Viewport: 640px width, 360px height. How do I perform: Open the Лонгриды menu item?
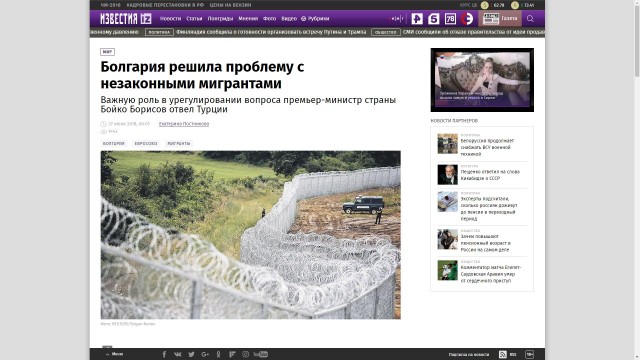(220, 18)
